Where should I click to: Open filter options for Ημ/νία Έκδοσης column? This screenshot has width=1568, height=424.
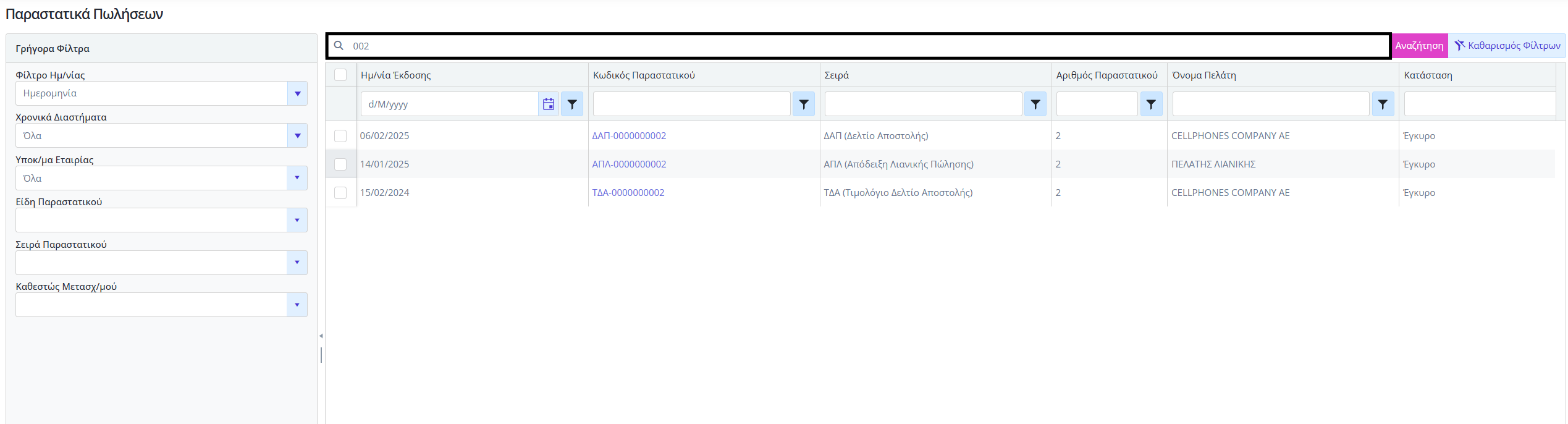click(572, 104)
